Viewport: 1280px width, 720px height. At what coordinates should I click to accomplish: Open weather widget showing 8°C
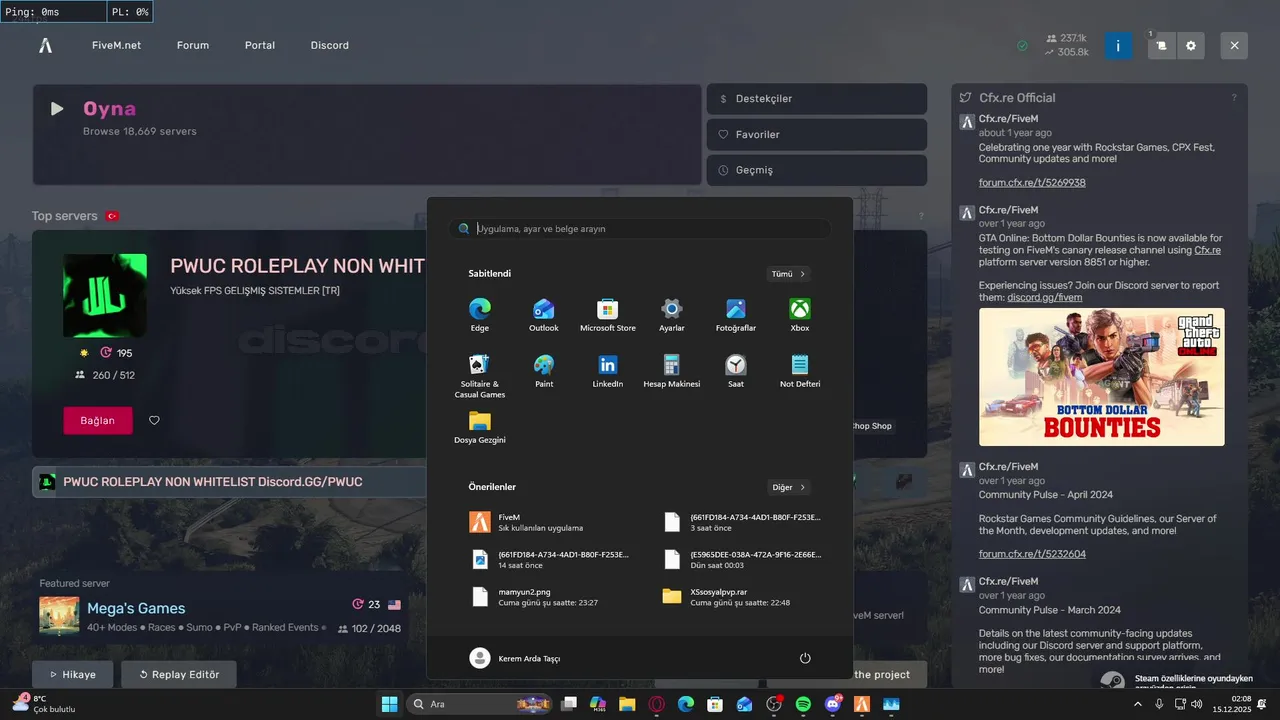tap(43, 704)
